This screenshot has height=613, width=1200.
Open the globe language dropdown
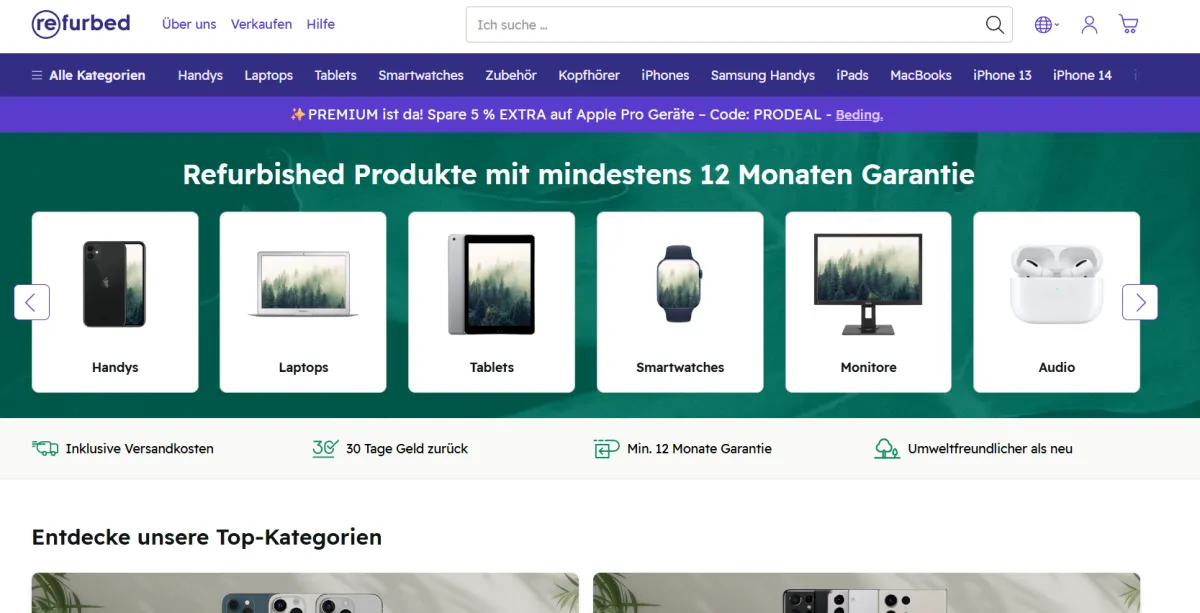[x=1046, y=25]
